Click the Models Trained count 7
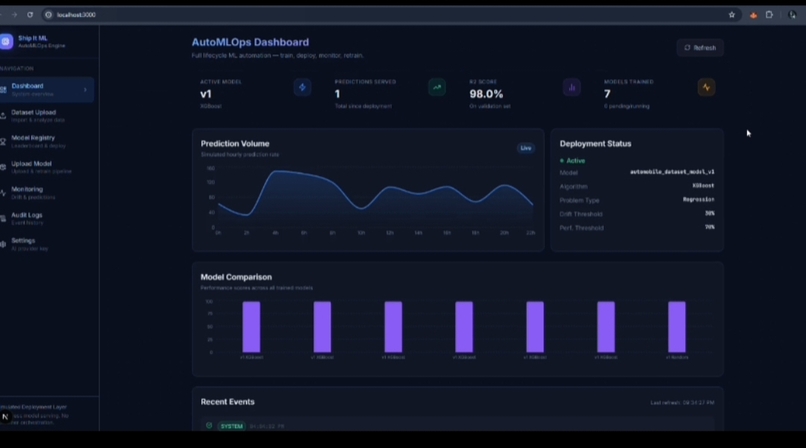 click(x=607, y=94)
